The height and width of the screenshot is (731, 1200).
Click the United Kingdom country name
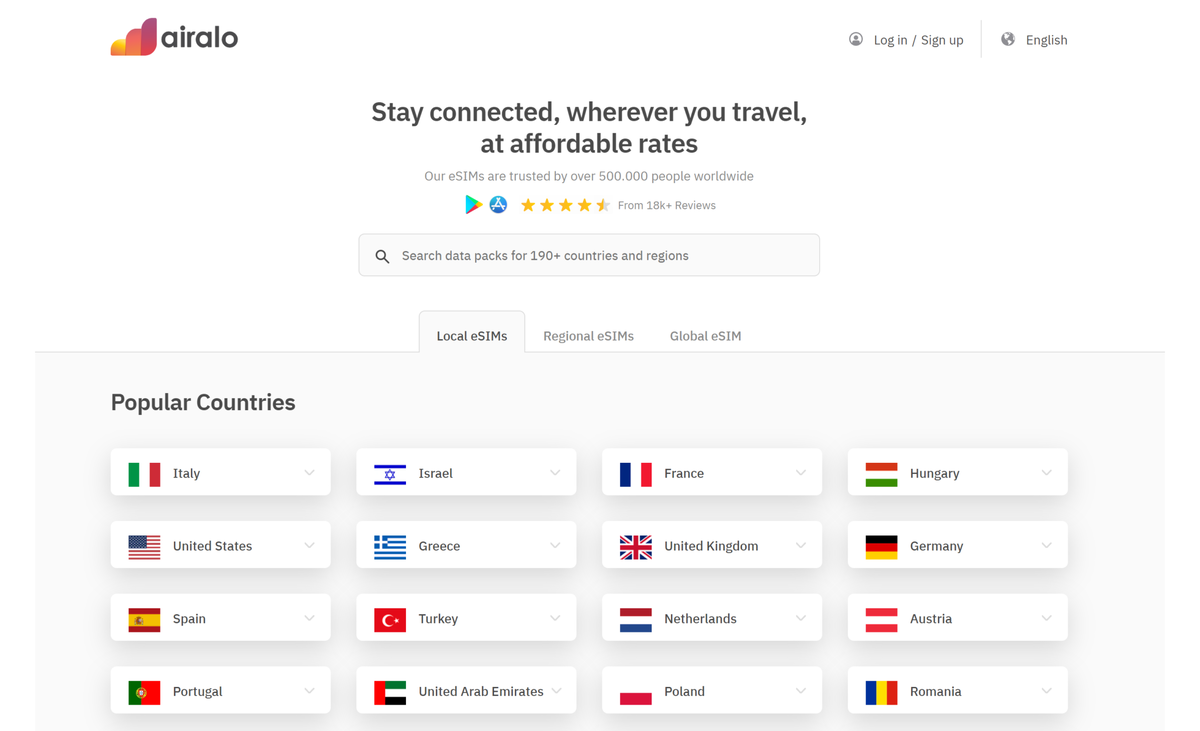pos(711,546)
